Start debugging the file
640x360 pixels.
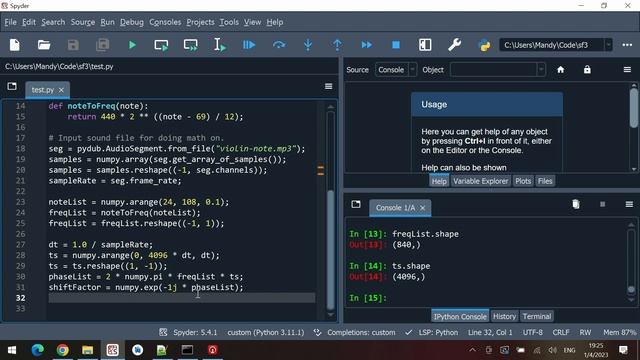249,45
